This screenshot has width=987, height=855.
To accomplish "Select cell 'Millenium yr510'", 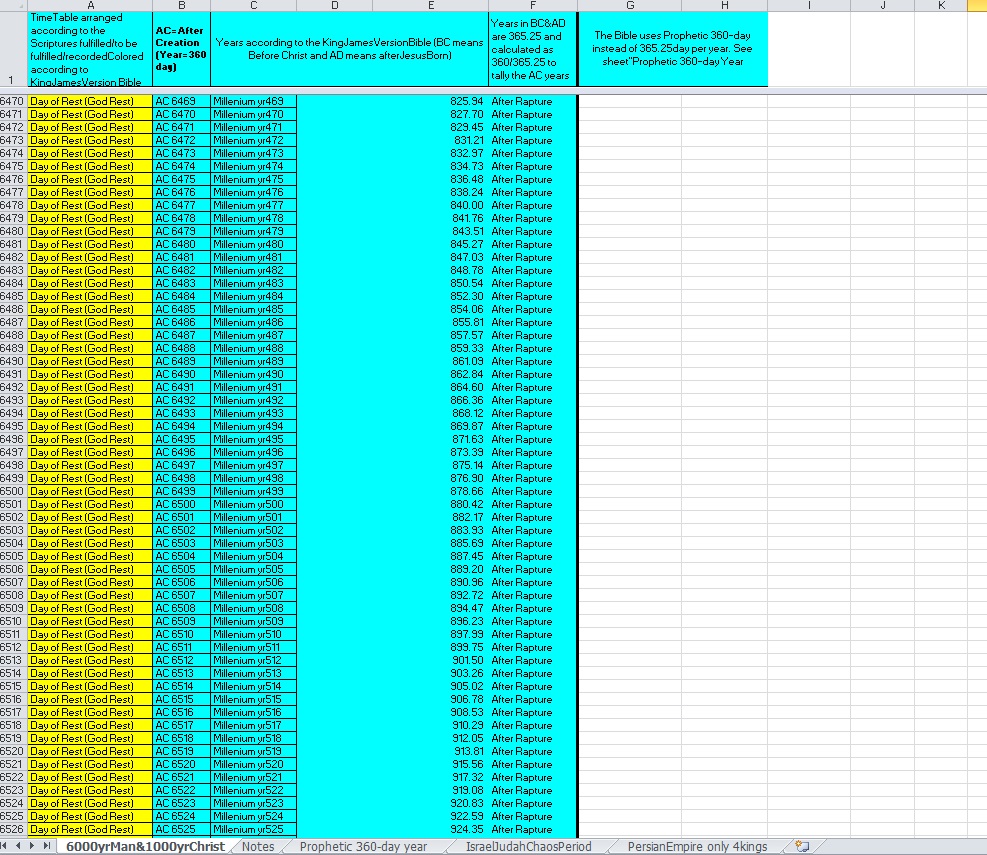I will coord(253,634).
